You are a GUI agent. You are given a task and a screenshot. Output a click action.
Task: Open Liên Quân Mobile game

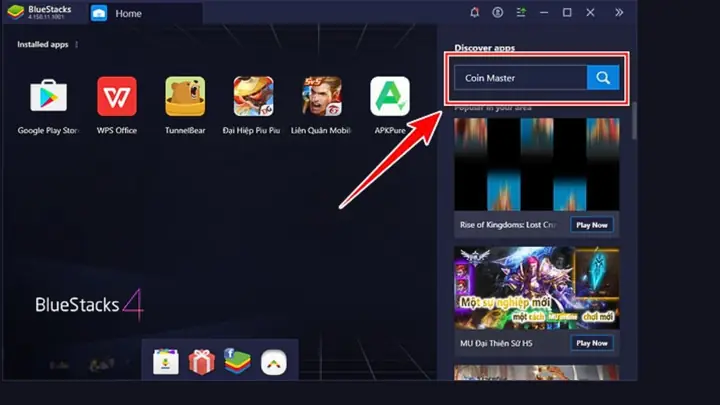click(321, 96)
